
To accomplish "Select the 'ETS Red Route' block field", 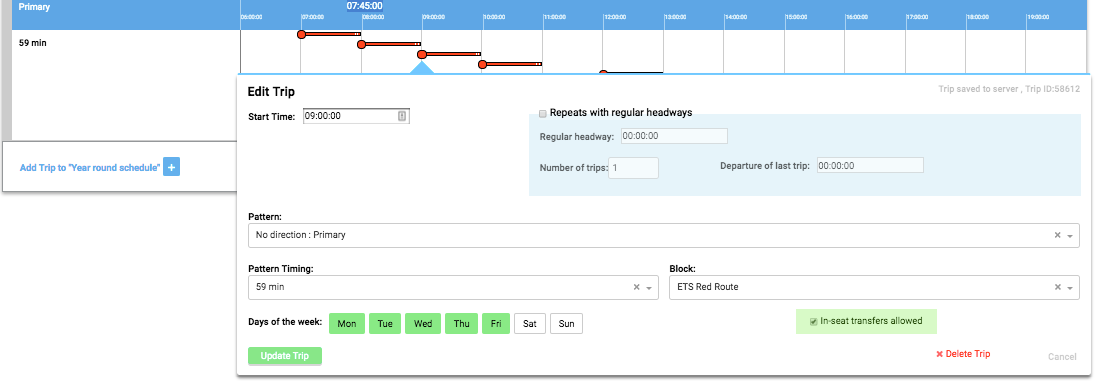I will 874,287.
